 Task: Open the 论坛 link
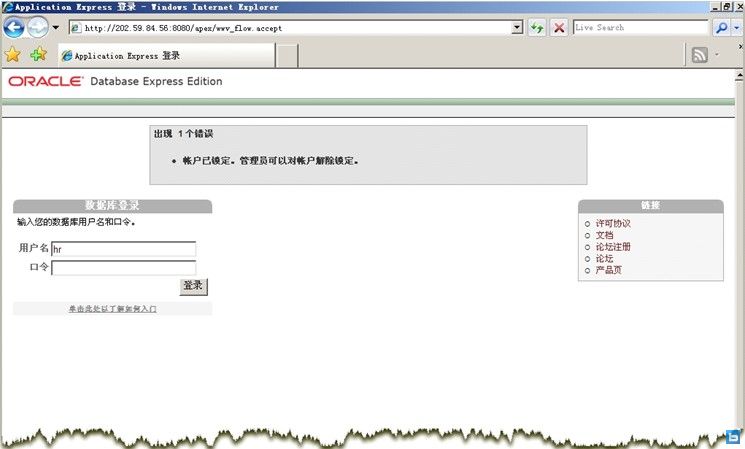(604, 258)
